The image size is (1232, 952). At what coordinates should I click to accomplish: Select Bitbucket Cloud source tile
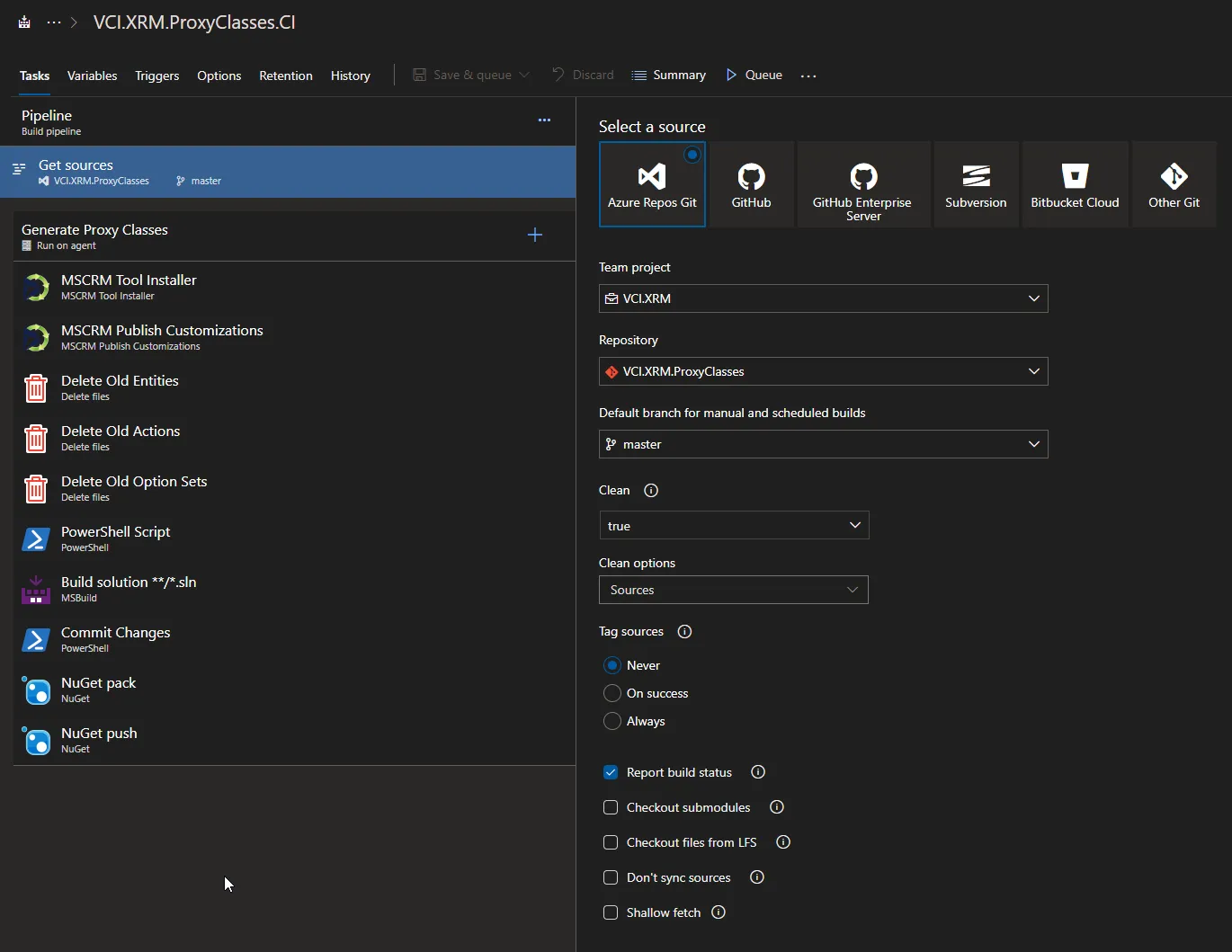pyautogui.click(x=1075, y=184)
